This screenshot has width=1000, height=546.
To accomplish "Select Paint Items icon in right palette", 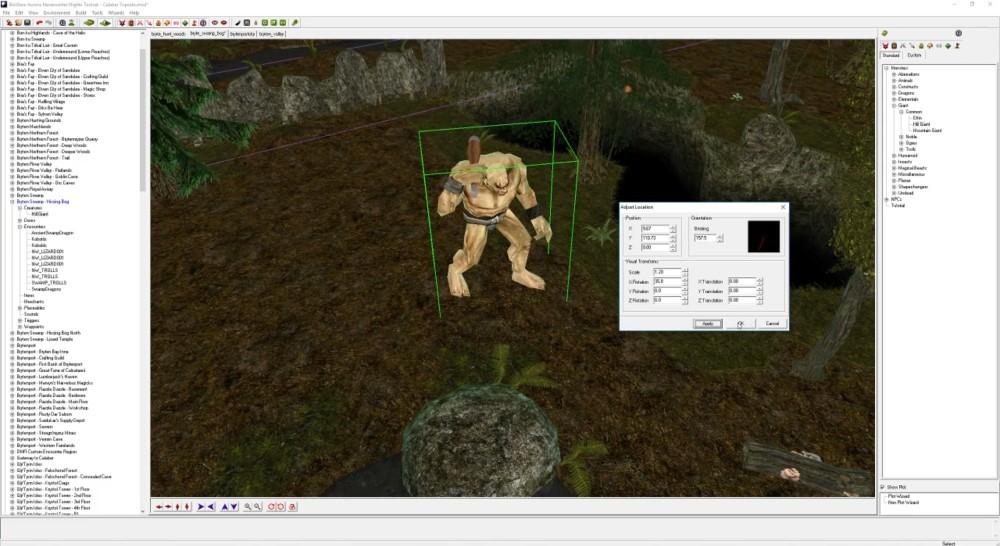I will tap(912, 46).
